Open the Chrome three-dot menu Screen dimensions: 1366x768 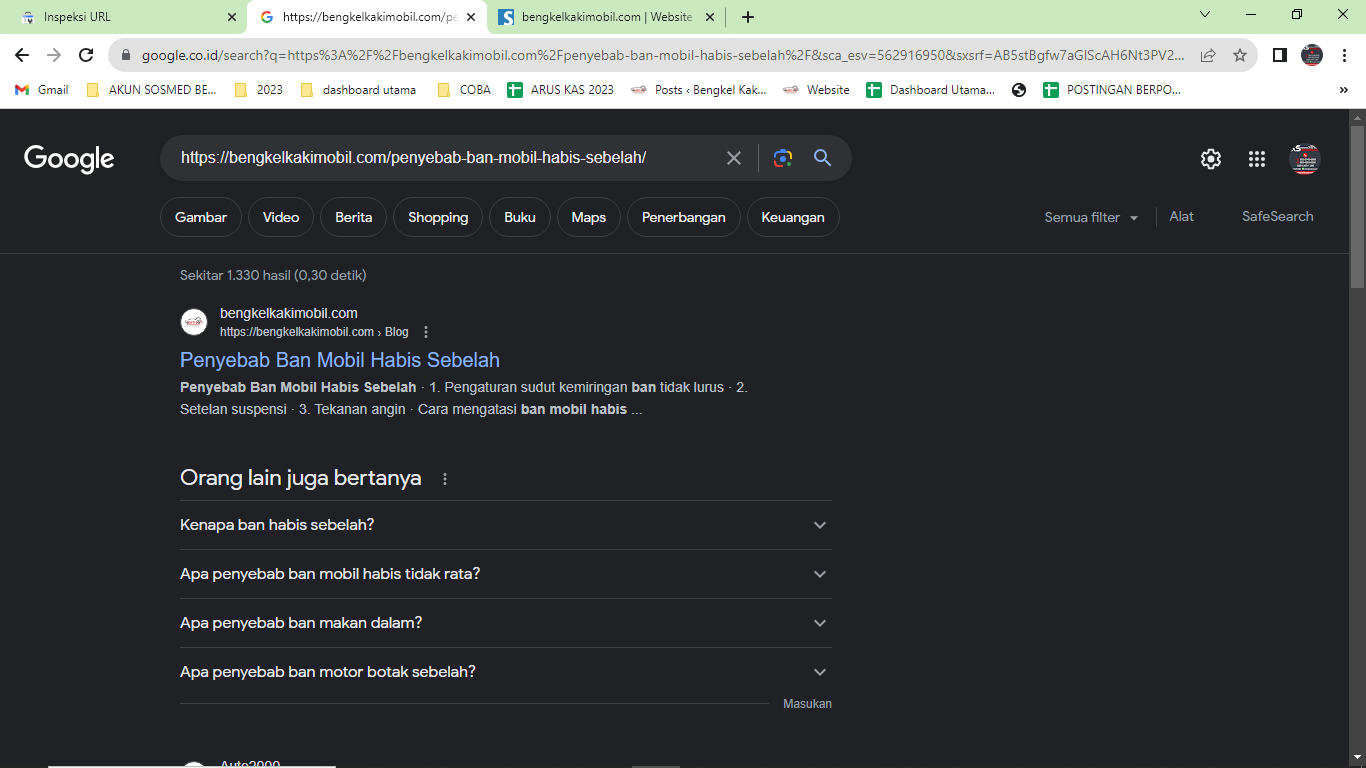point(1345,55)
